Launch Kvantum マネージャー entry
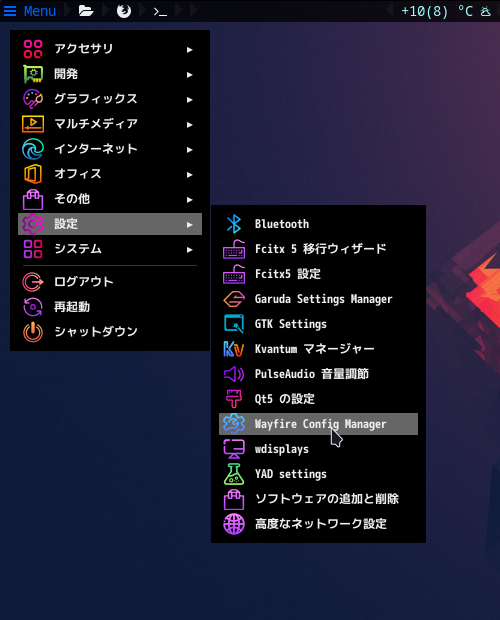Image resolution: width=500 pixels, height=620 pixels. point(318,349)
